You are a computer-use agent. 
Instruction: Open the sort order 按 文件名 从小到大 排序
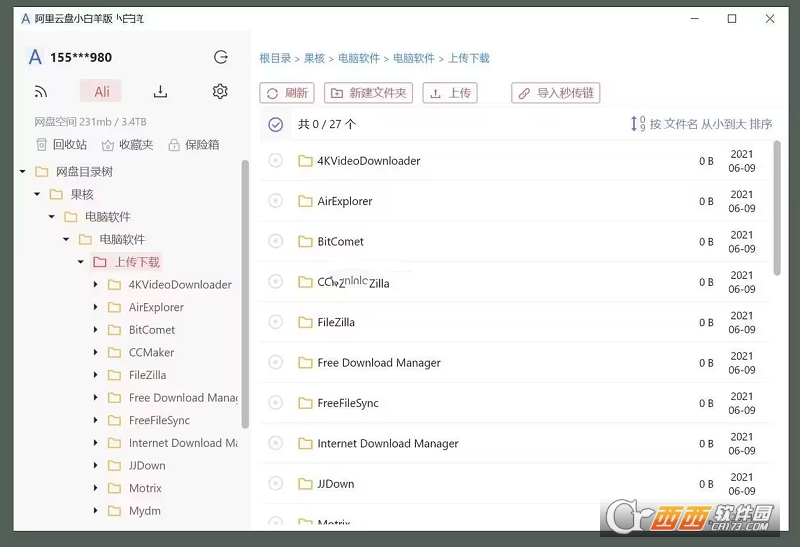coord(702,124)
